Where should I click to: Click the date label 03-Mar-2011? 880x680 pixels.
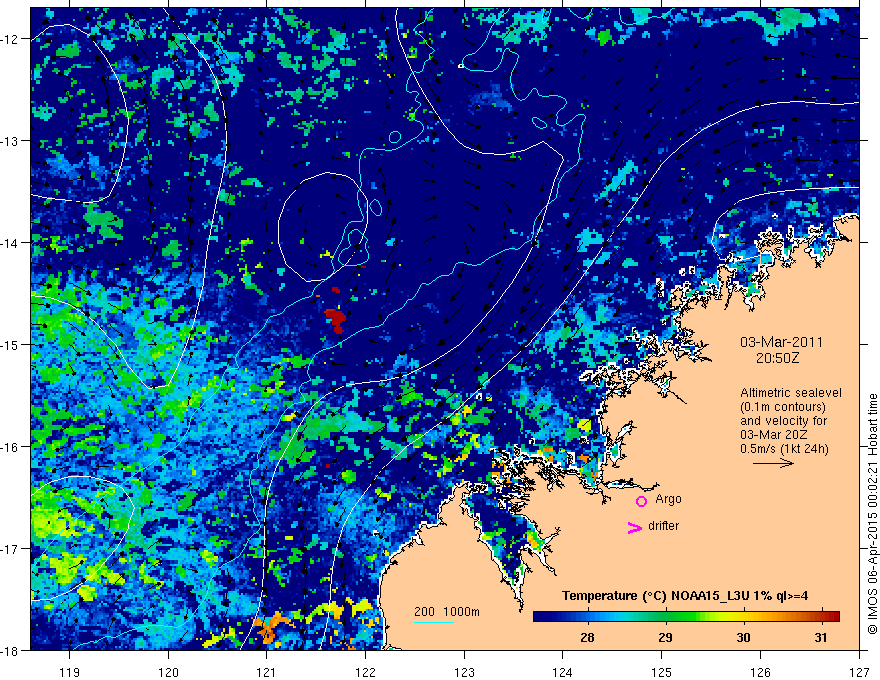click(x=781, y=342)
